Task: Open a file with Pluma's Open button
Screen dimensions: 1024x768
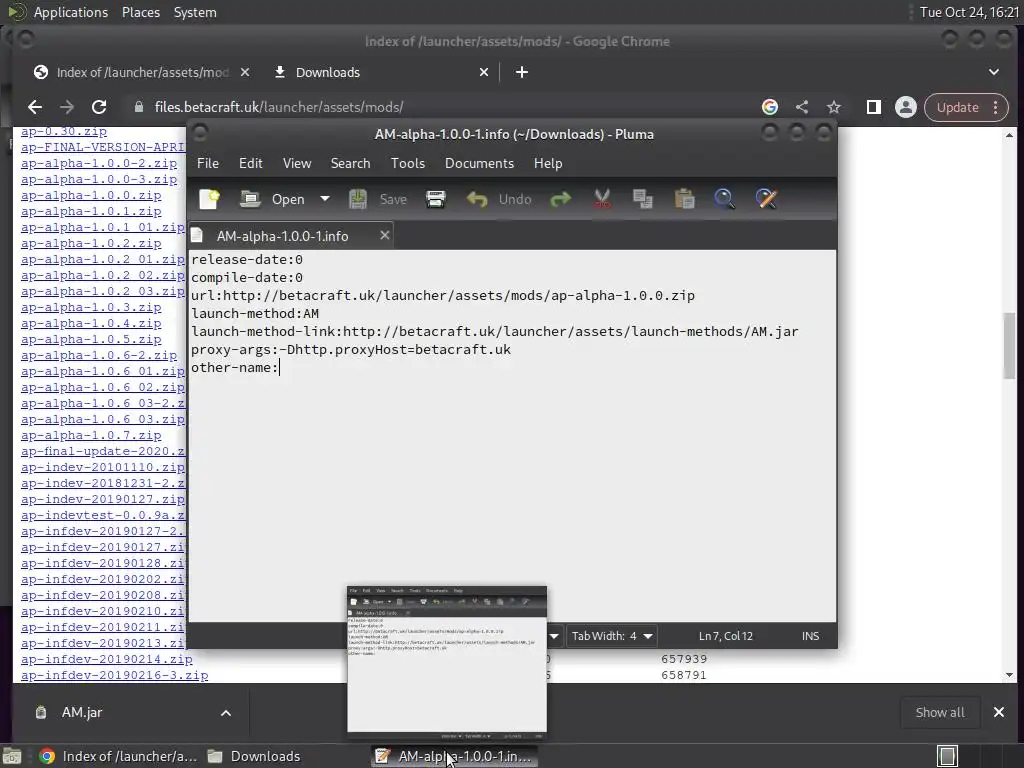Action: pos(273,199)
